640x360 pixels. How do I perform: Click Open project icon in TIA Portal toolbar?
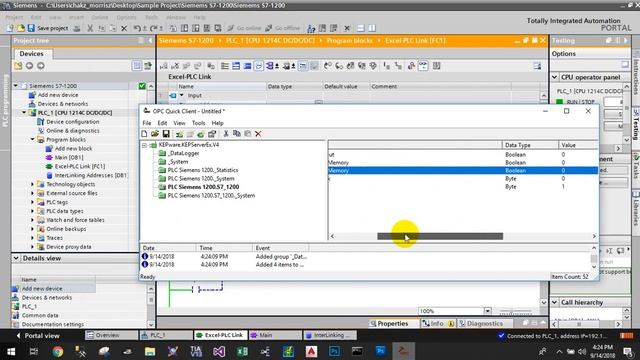[x=20, y=28]
